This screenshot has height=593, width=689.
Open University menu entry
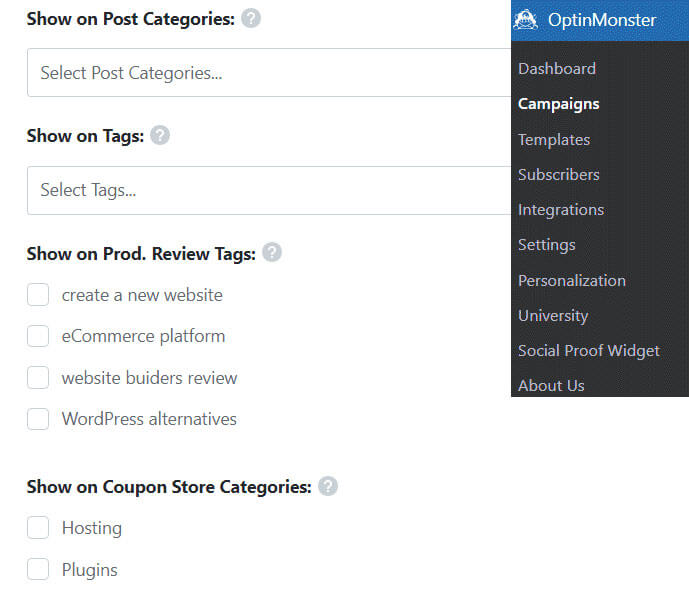[x=553, y=316]
